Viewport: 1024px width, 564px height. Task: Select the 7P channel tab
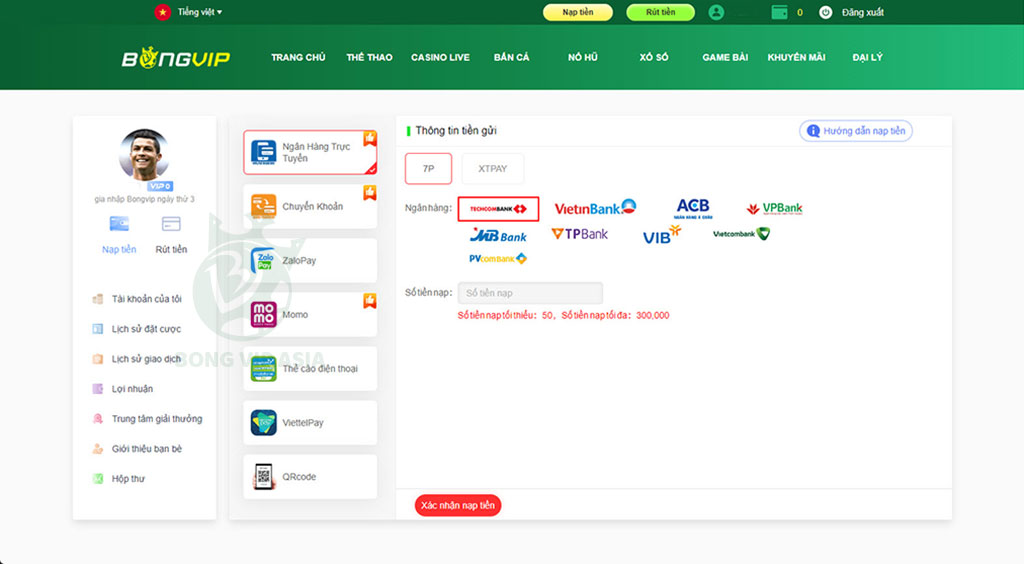[x=428, y=168]
